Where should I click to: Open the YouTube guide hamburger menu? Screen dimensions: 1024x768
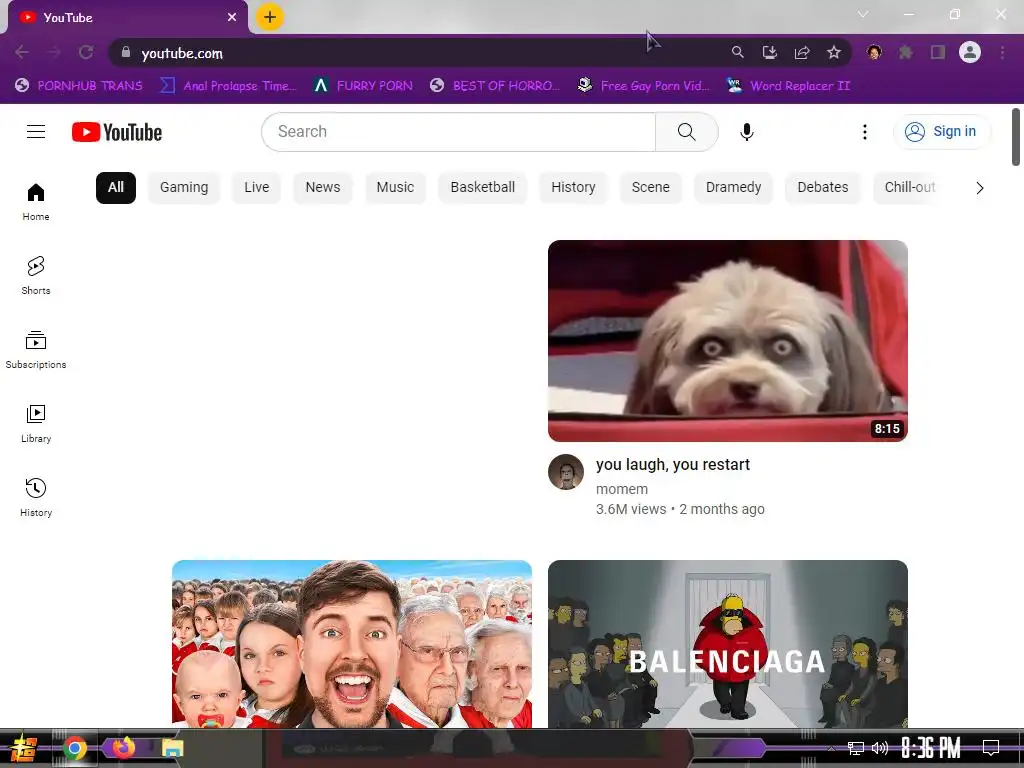pyautogui.click(x=36, y=132)
